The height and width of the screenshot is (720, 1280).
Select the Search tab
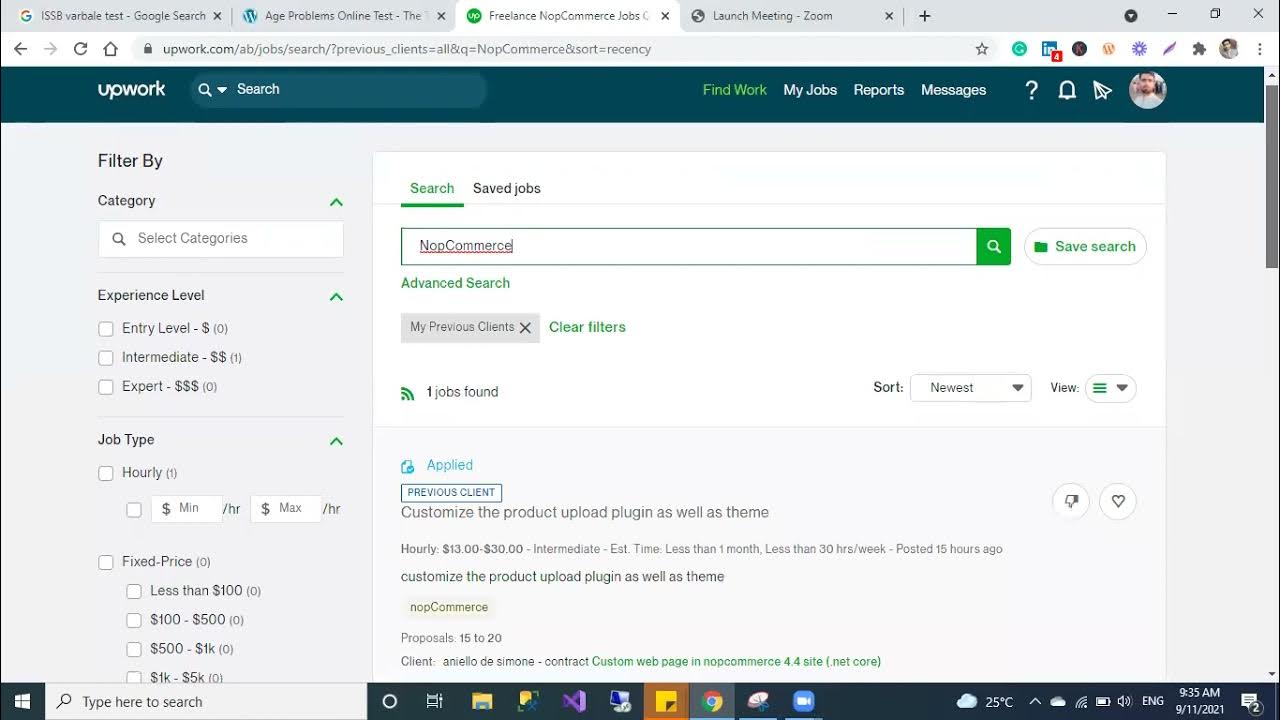click(432, 188)
